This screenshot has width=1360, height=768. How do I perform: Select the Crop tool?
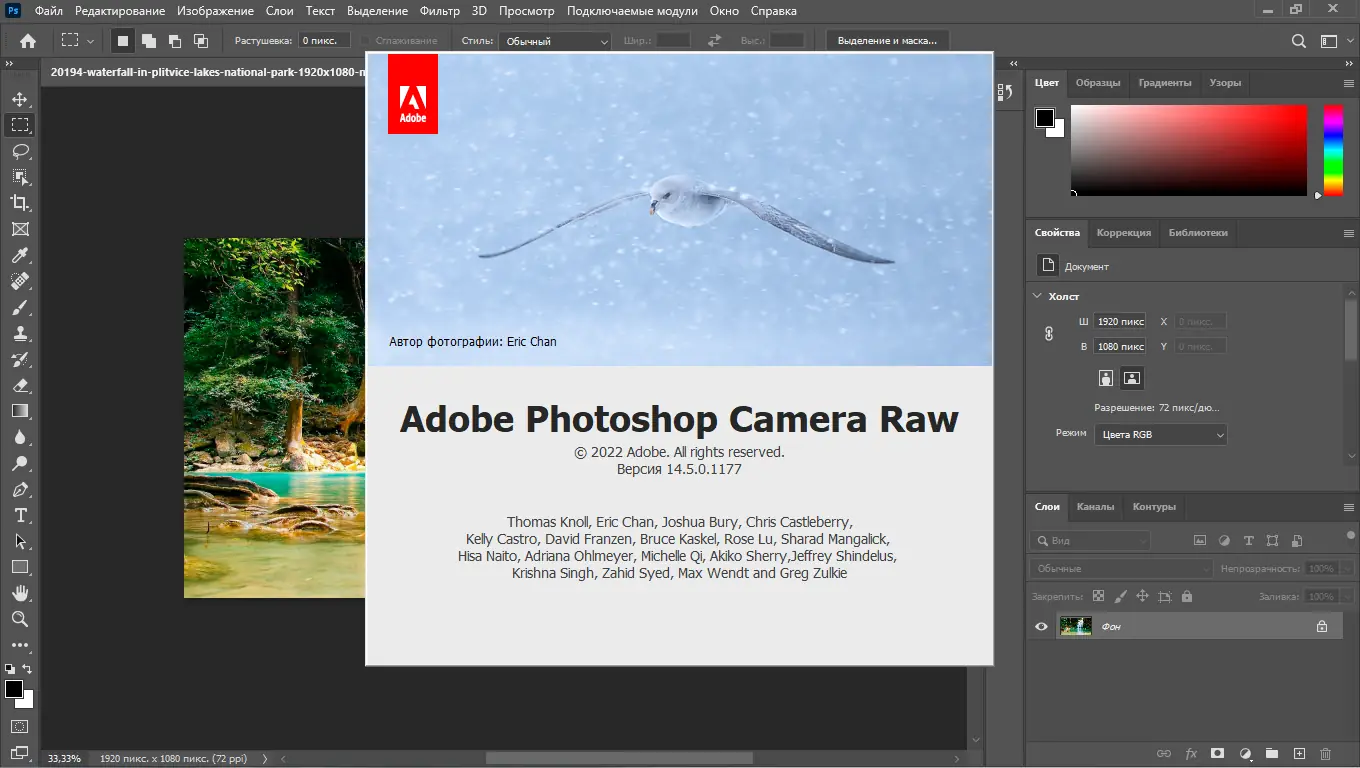click(x=19, y=203)
